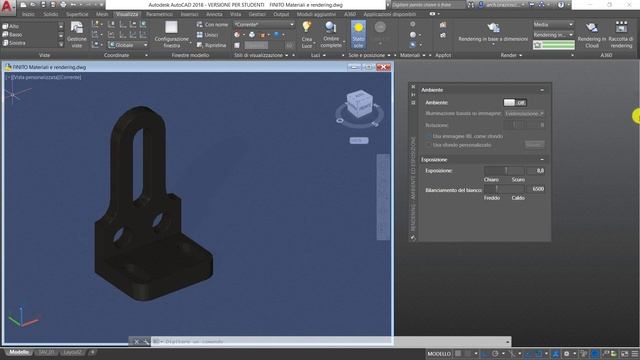Click the Save icon in quick access toolbar
This screenshot has height=360, width=640.
tap(43, 5)
